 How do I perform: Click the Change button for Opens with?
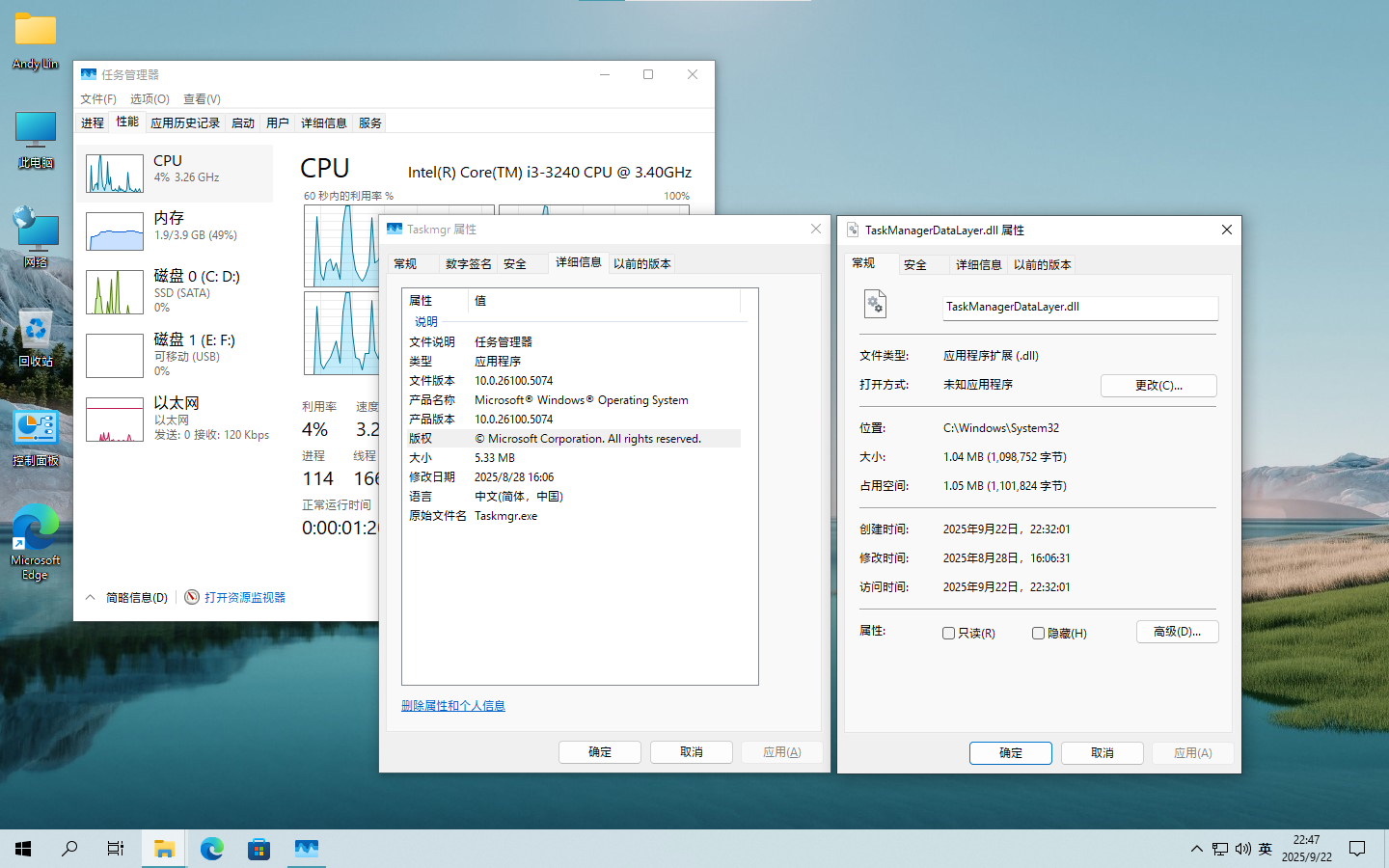tap(1157, 386)
